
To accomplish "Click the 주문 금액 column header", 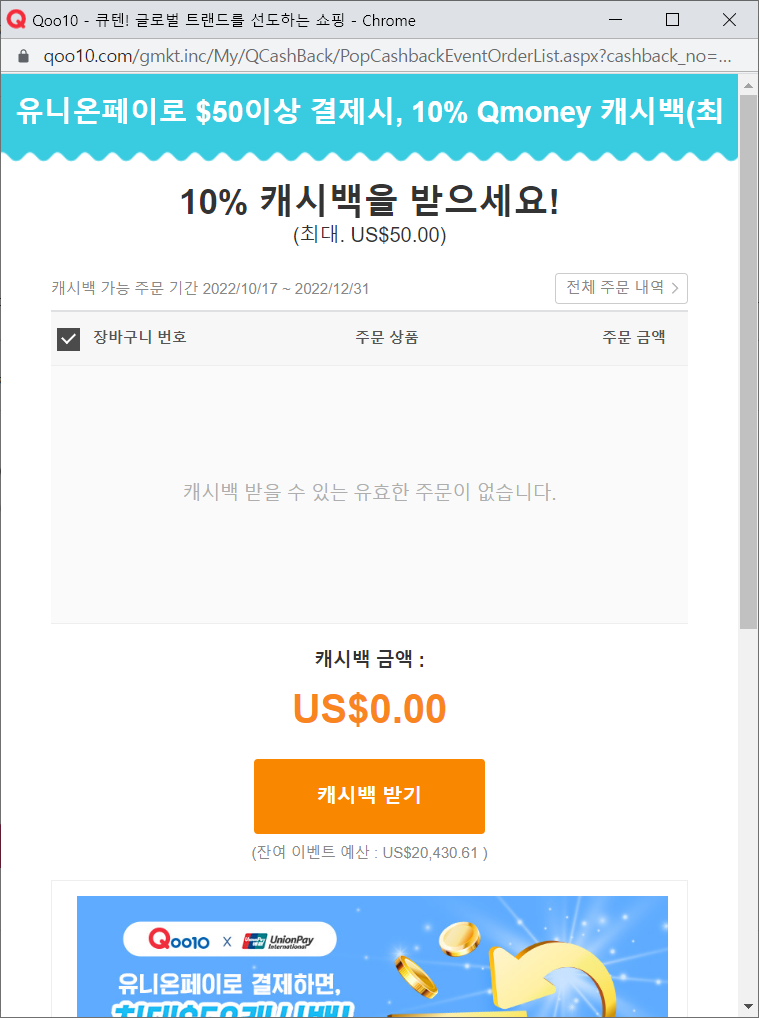I will click(634, 337).
